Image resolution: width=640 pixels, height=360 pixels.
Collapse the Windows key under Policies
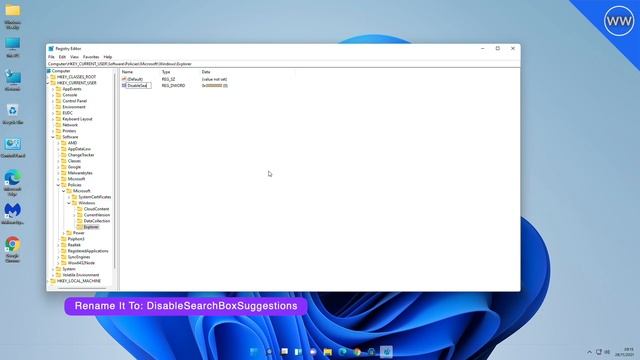(x=69, y=203)
